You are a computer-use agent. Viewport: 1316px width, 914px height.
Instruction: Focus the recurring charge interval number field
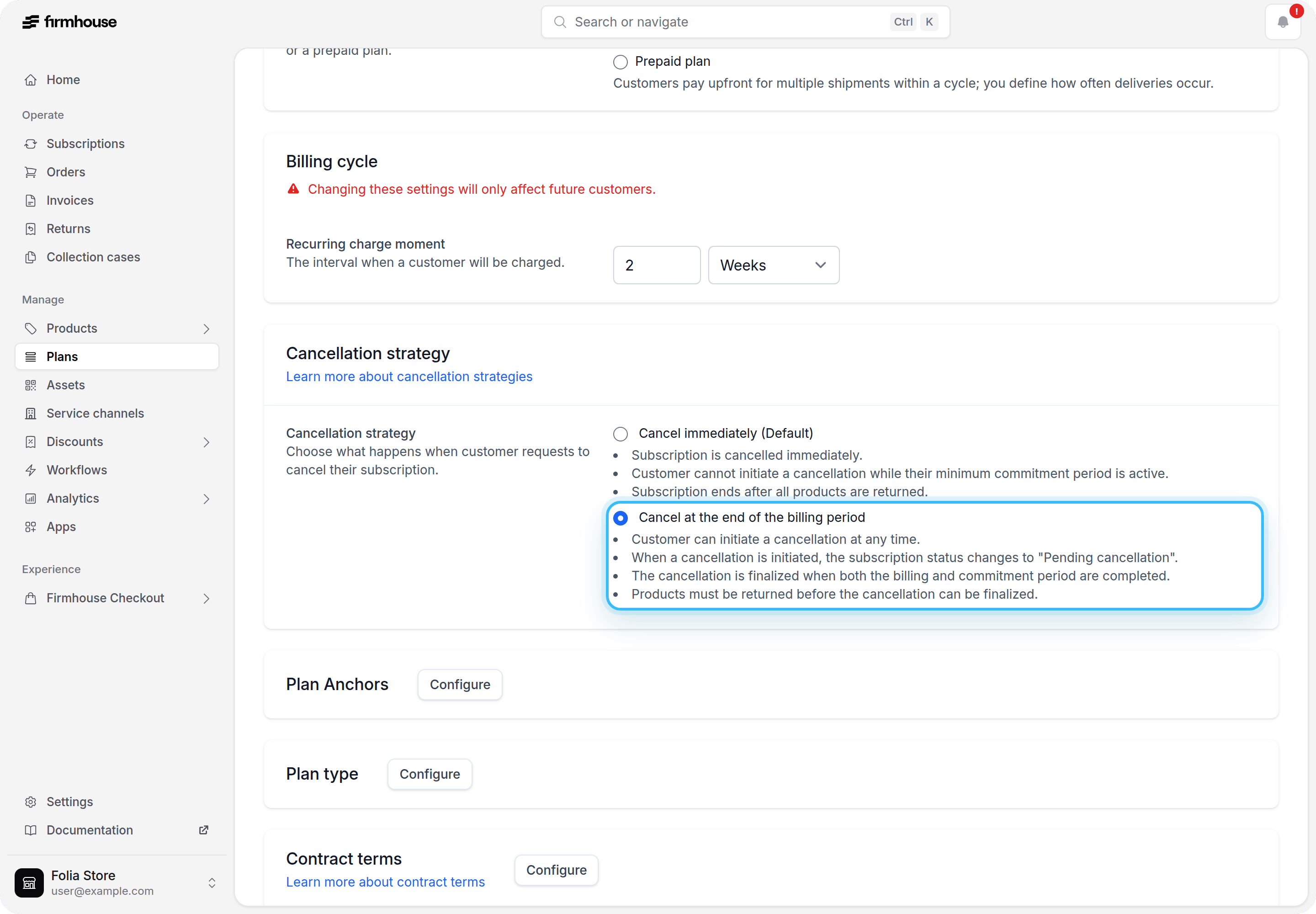tap(656, 265)
